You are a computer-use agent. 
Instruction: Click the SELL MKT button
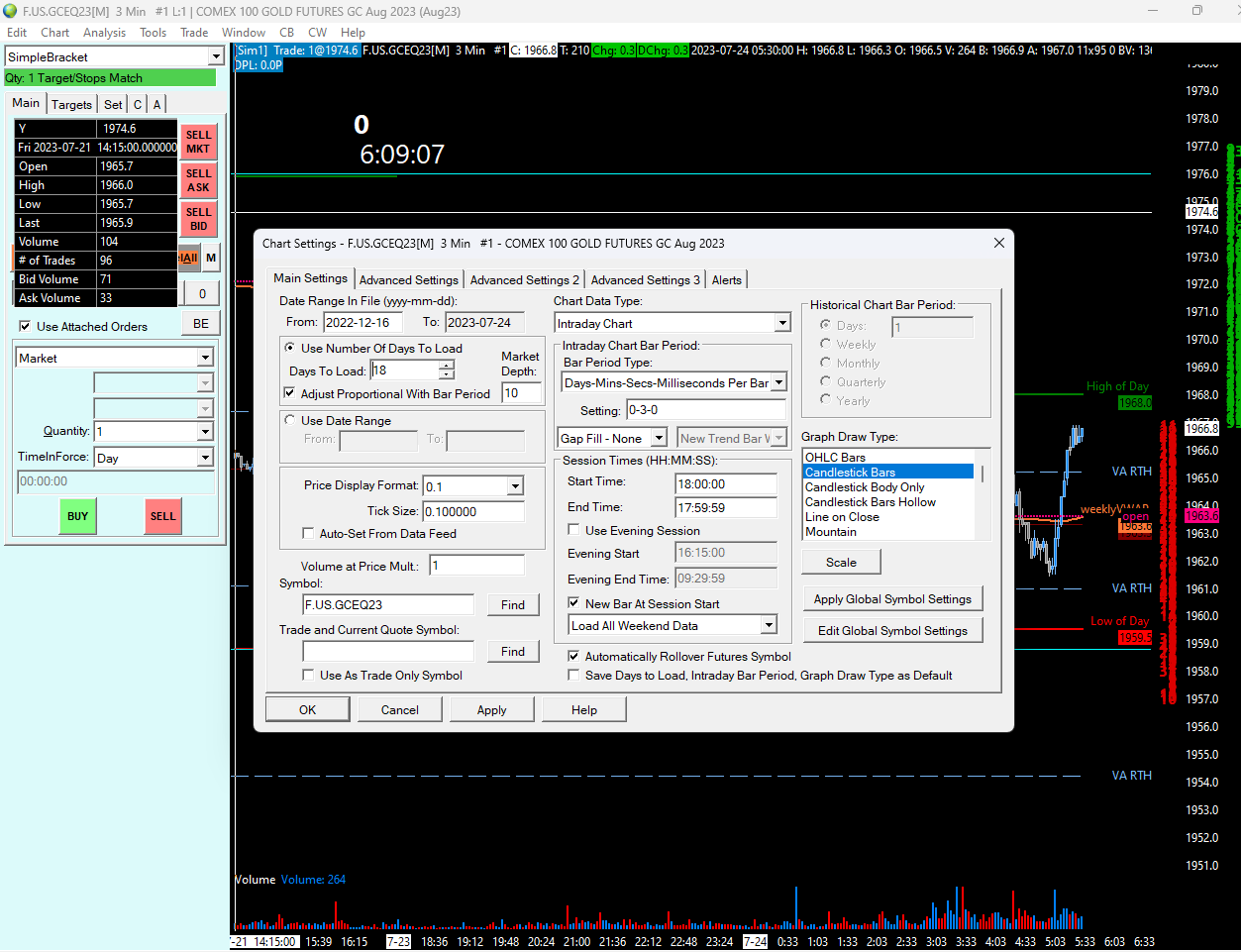click(x=198, y=142)
